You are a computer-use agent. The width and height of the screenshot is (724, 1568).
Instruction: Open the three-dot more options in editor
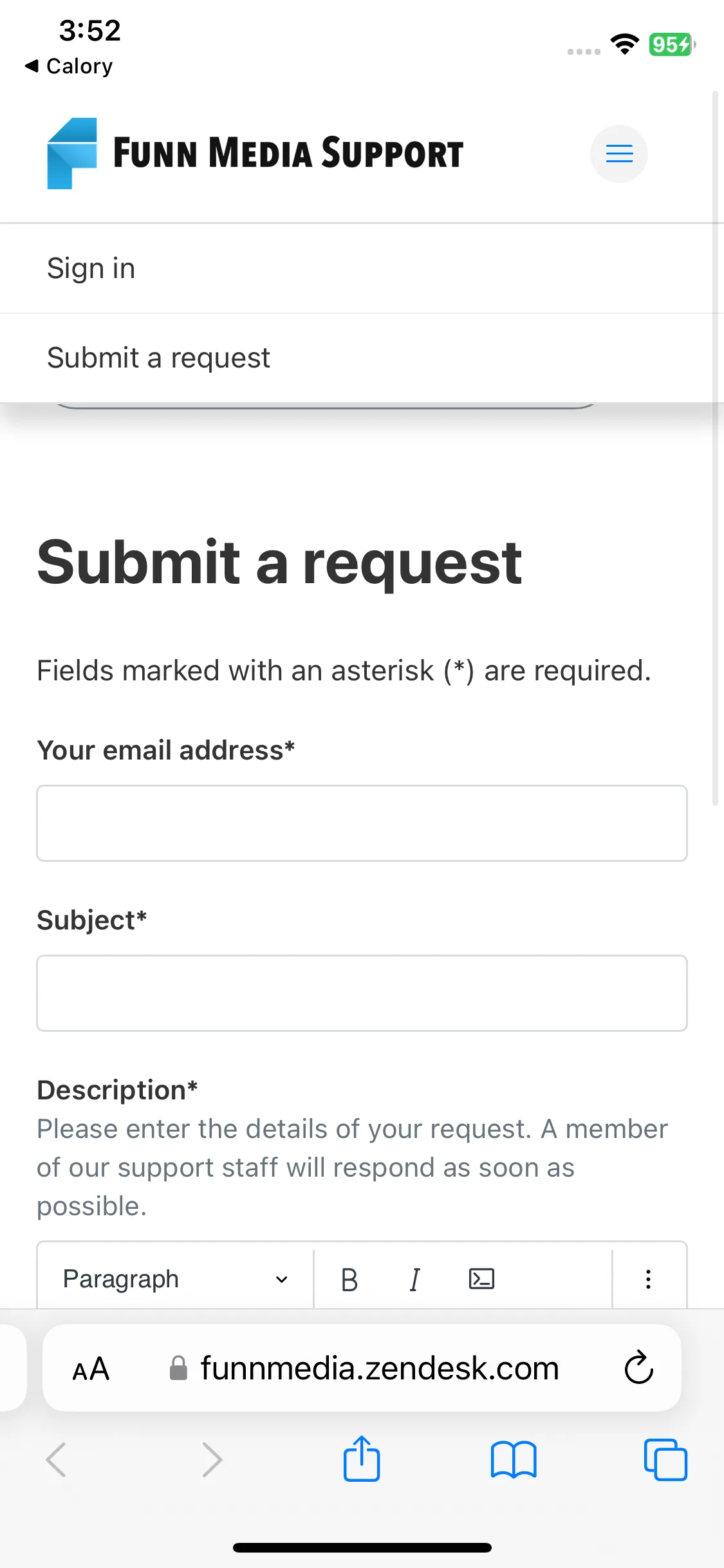point(648,1279)
